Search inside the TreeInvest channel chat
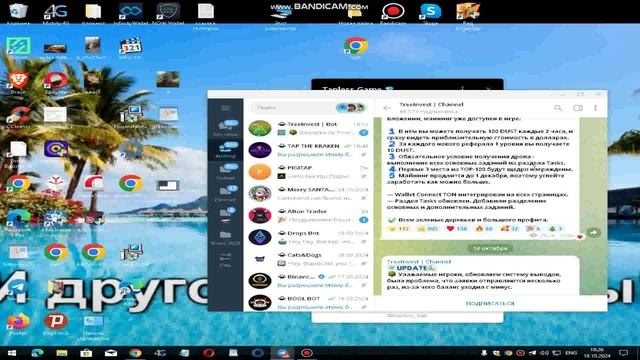 tap(558, 108)
